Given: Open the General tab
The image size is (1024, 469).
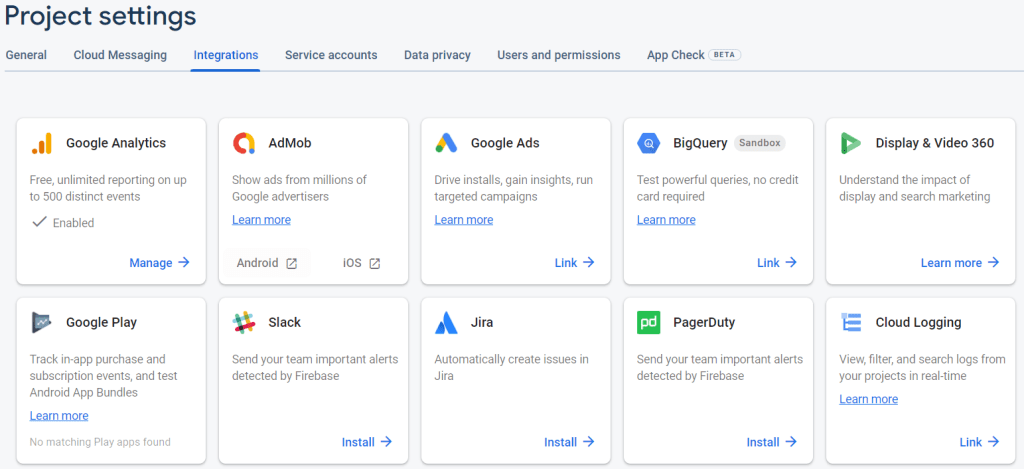Looking at the screenshot, I should click(x=26, y=55).
